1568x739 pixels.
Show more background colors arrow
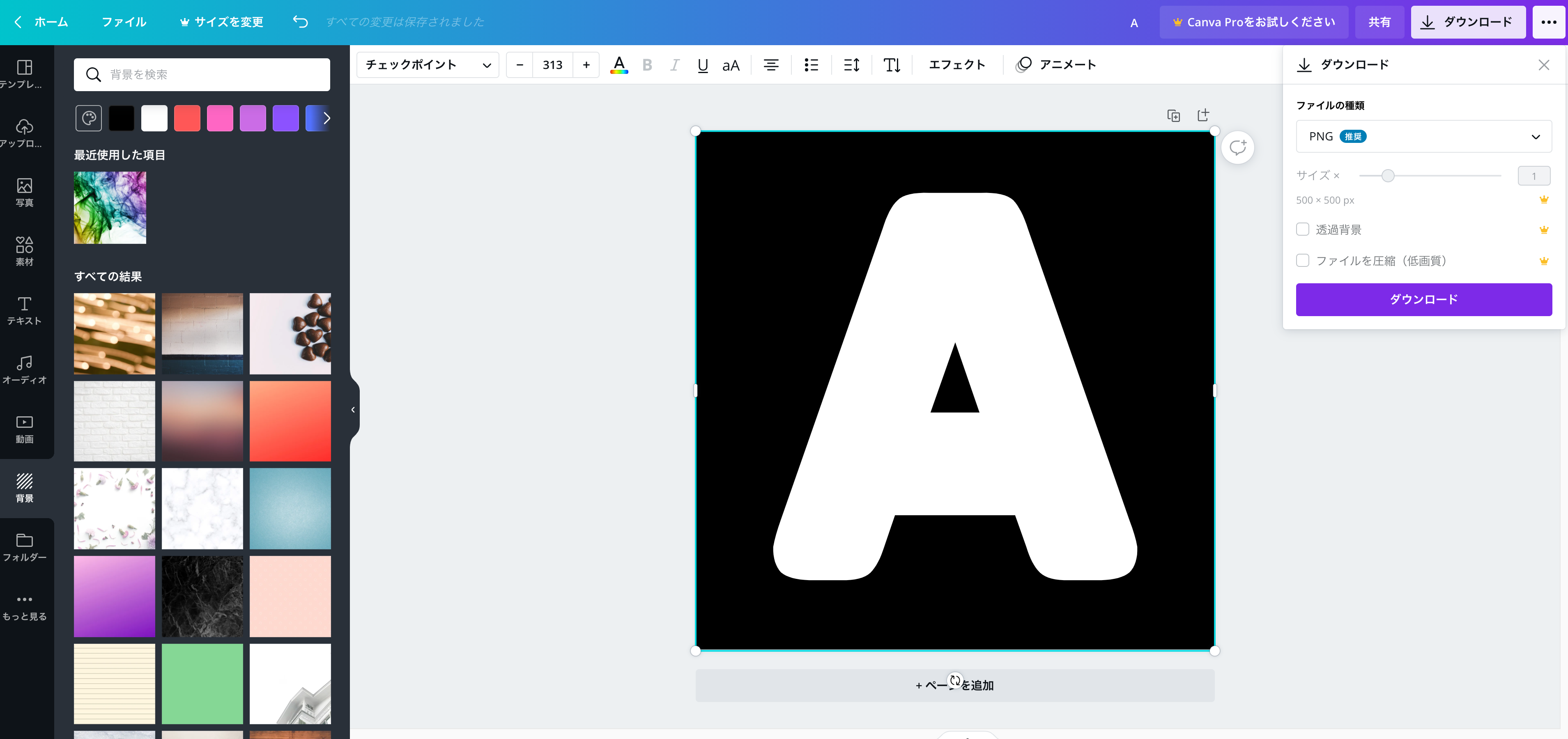[x=326, y=118]
